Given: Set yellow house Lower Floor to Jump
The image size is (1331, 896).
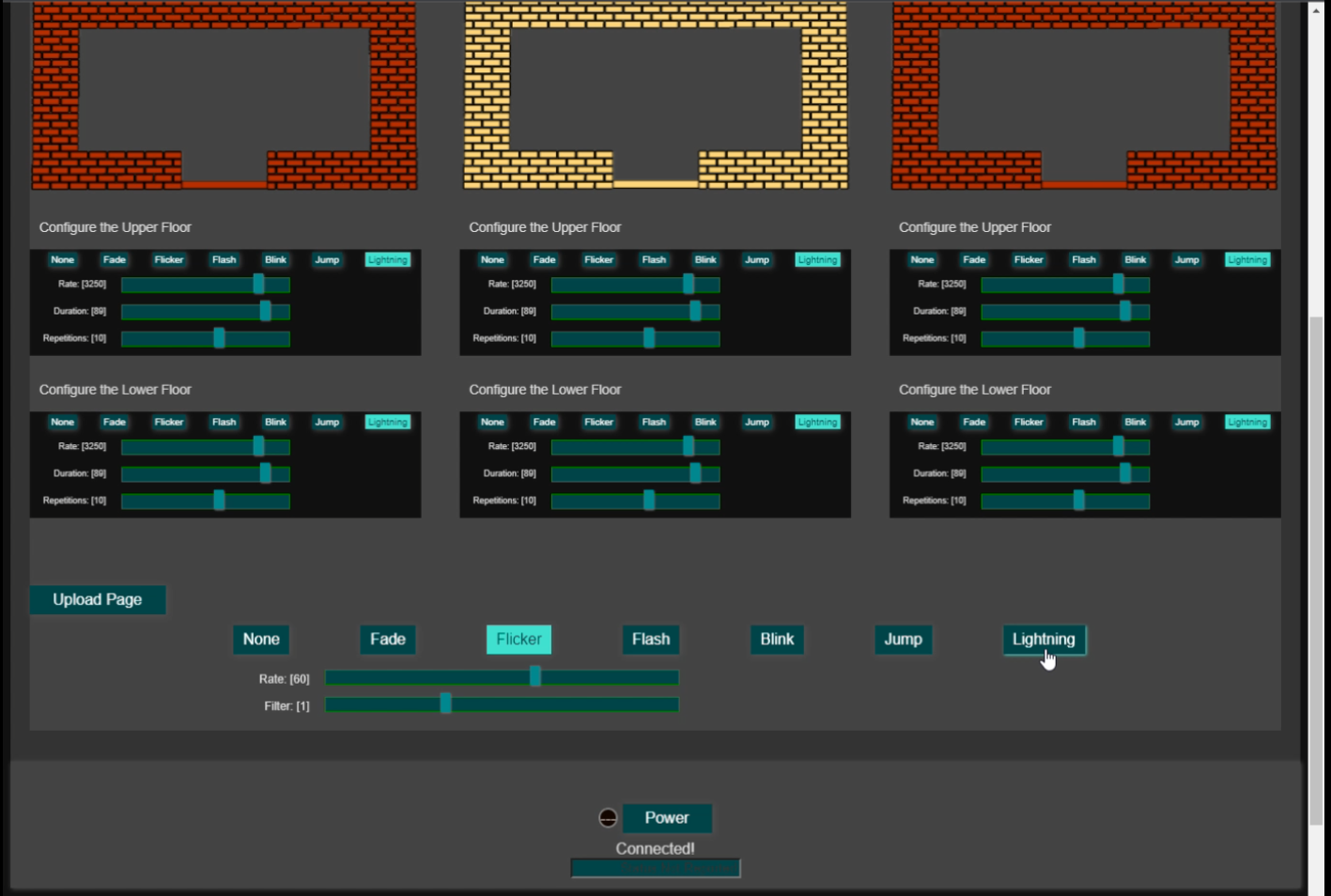Looking at the screenshot, I should point(756,423).
